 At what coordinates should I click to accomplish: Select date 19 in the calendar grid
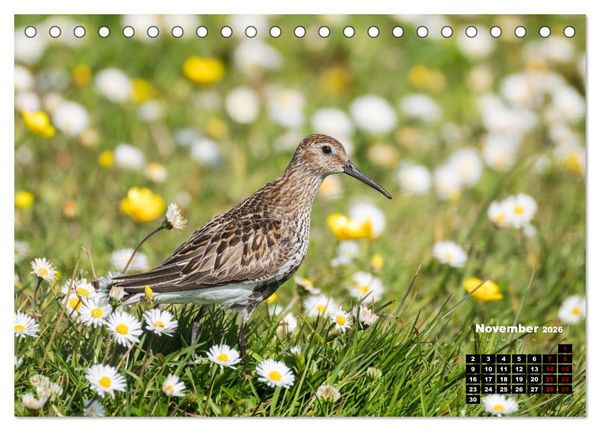click(x=519, y=379)
